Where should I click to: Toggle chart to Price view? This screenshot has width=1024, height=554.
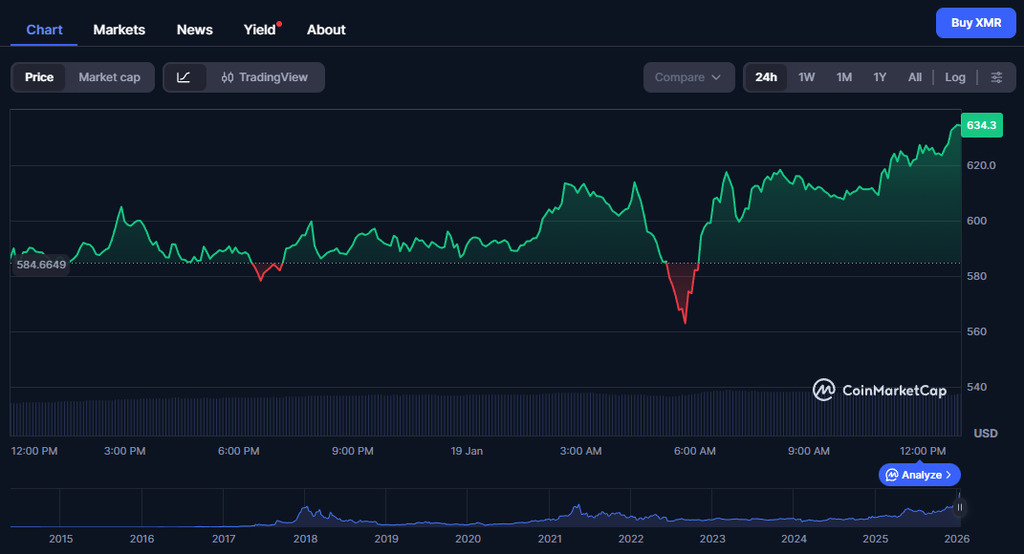click(40, 77)
